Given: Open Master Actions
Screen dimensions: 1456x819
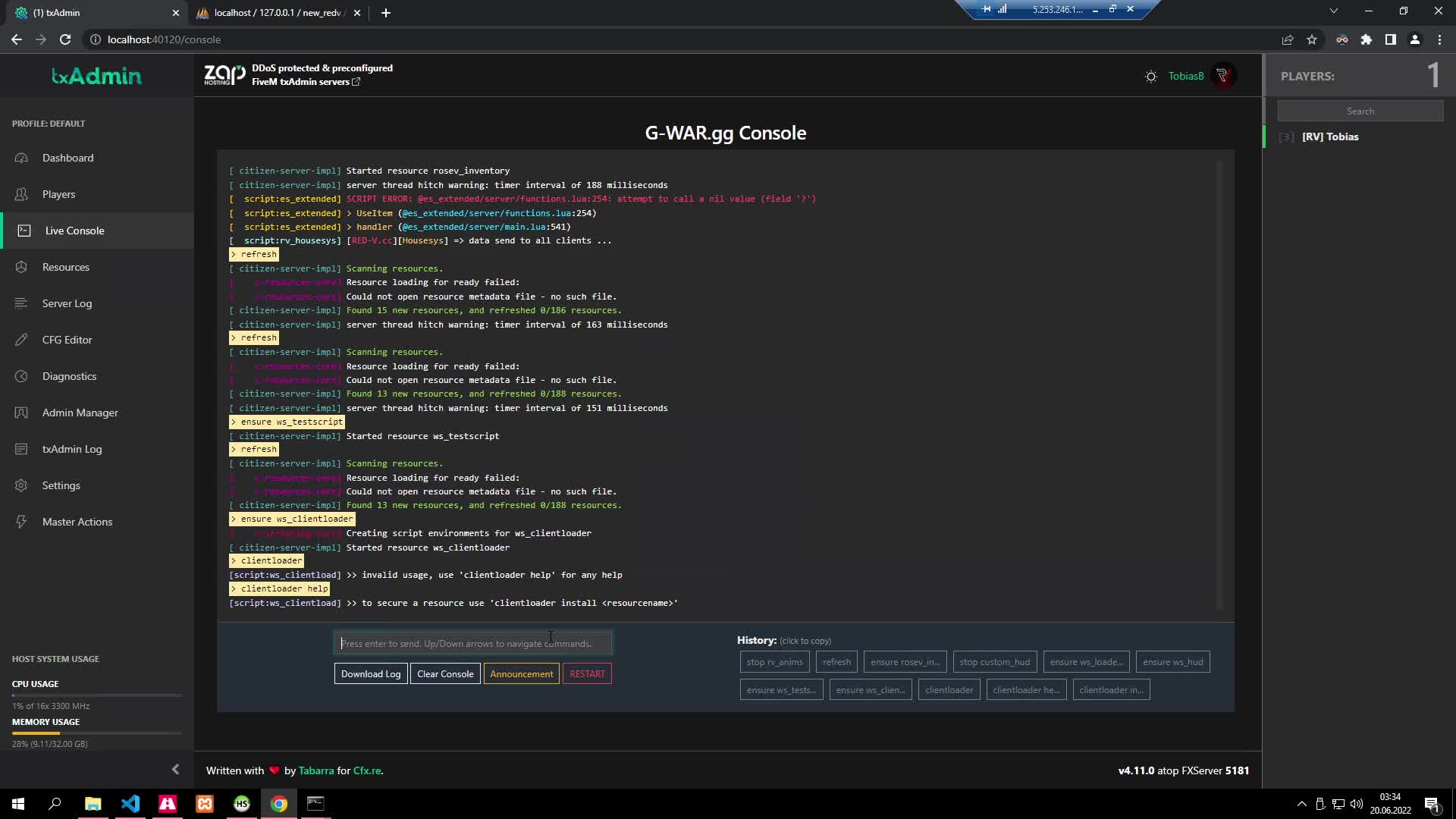Looking at the screenshot, I should (76, 522).
